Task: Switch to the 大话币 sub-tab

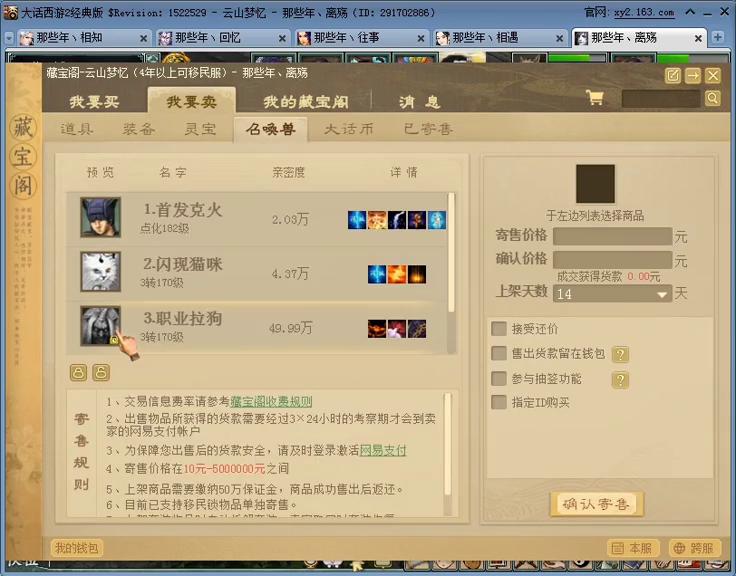Action: [x=349, y=129]
